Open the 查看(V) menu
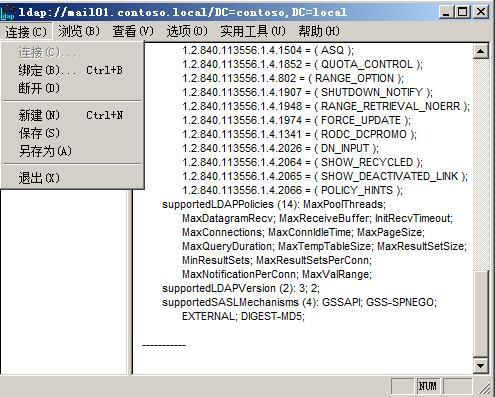 (x=133, y=32)
